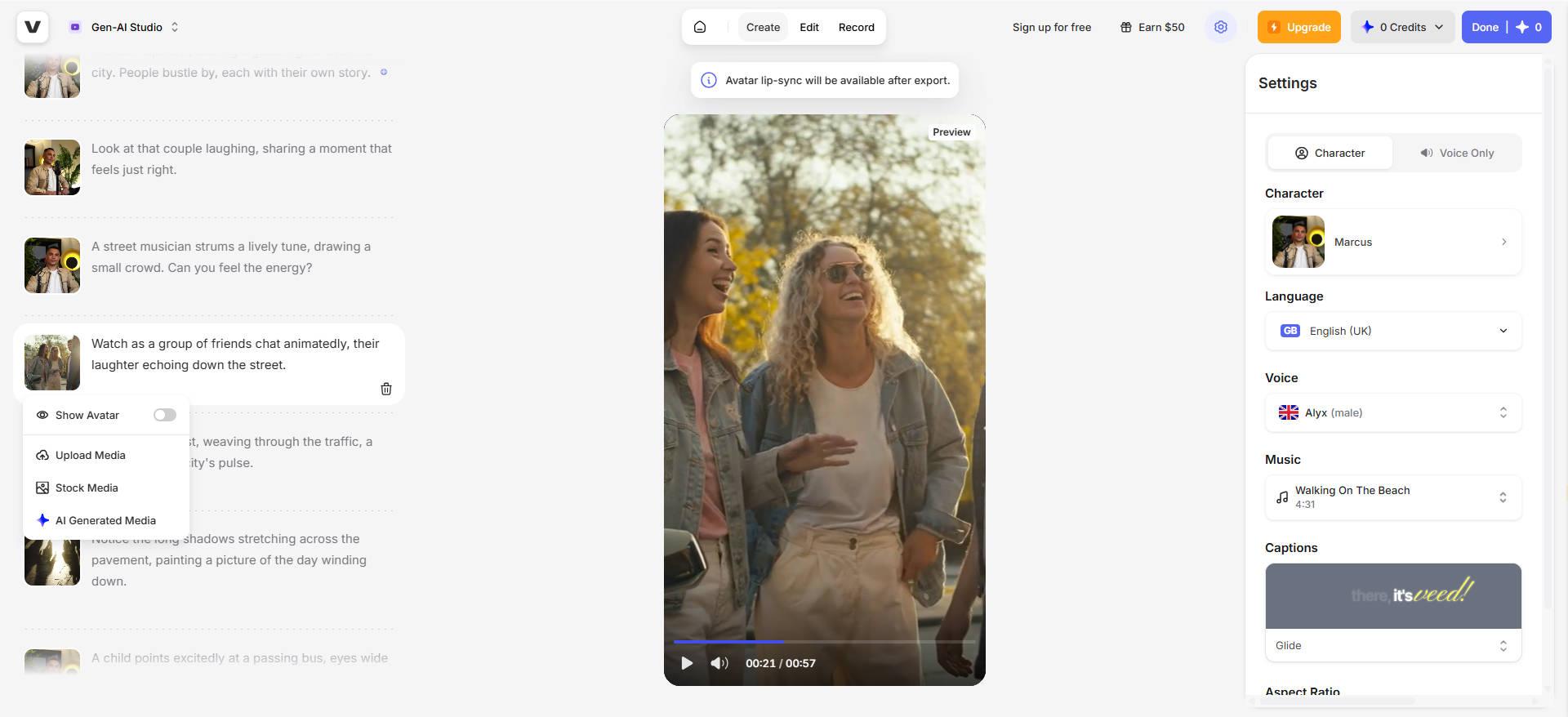
Task: Open the Voice selector Alyx (male)
Action: [x=1393, y=412]
